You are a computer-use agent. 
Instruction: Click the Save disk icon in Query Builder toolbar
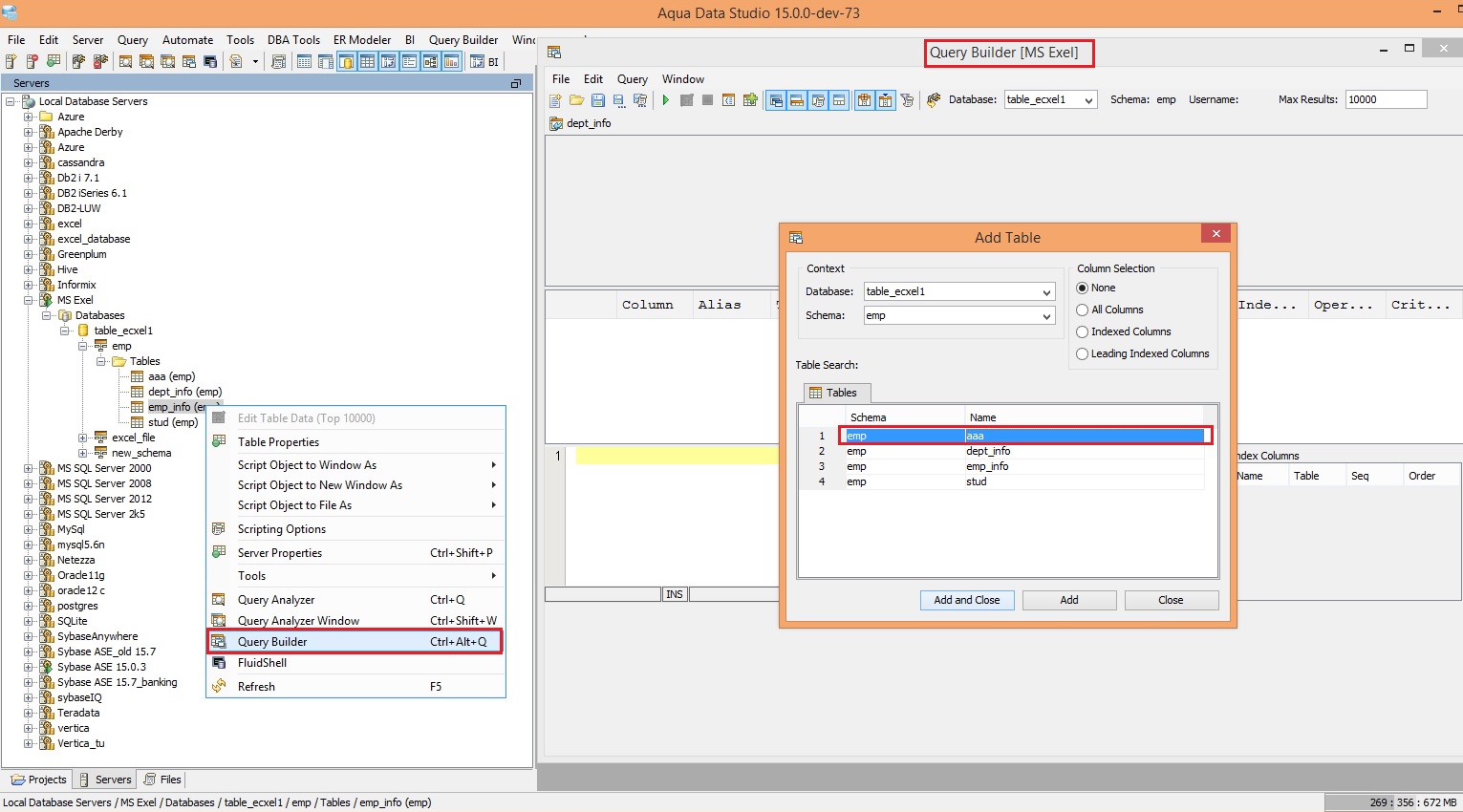pos(598,99)
